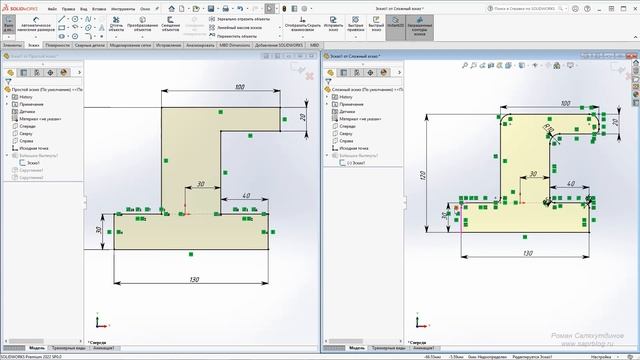640x360 pixels.
Task: Toggle Shaded Sketch Contours button
Action: click(419, 27)
